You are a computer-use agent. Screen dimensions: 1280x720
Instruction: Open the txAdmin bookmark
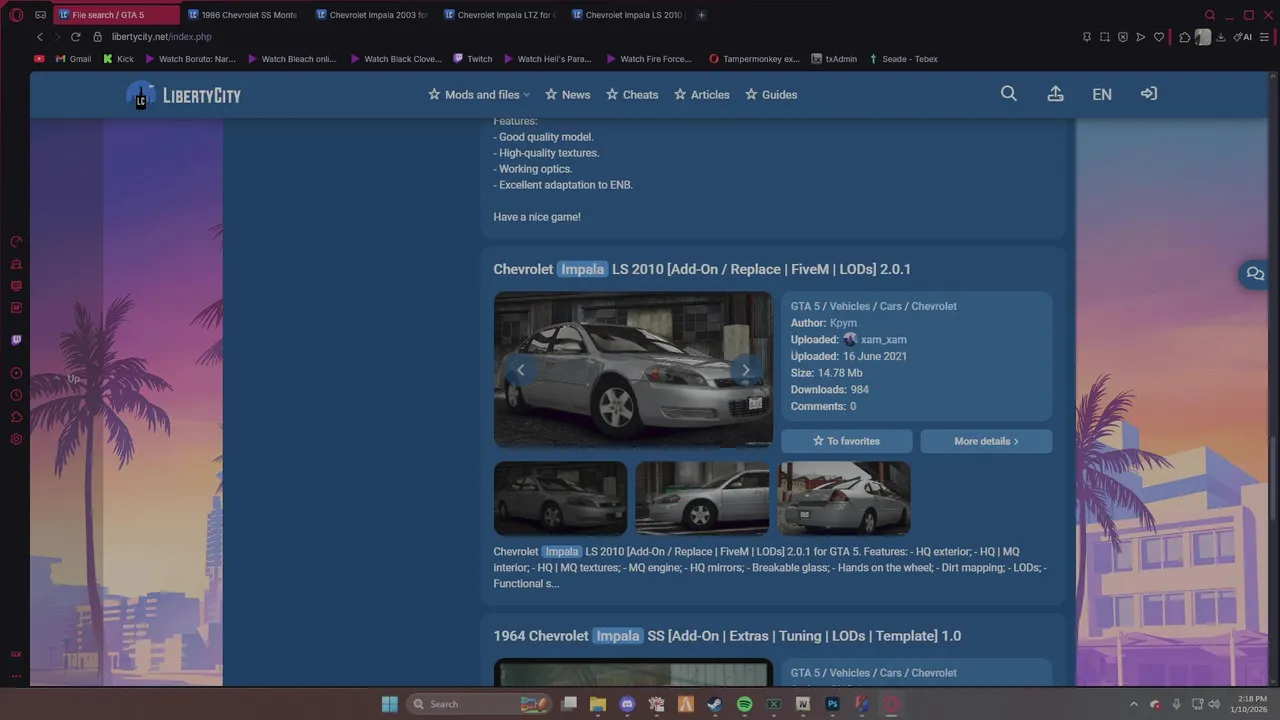pos(834,59)
